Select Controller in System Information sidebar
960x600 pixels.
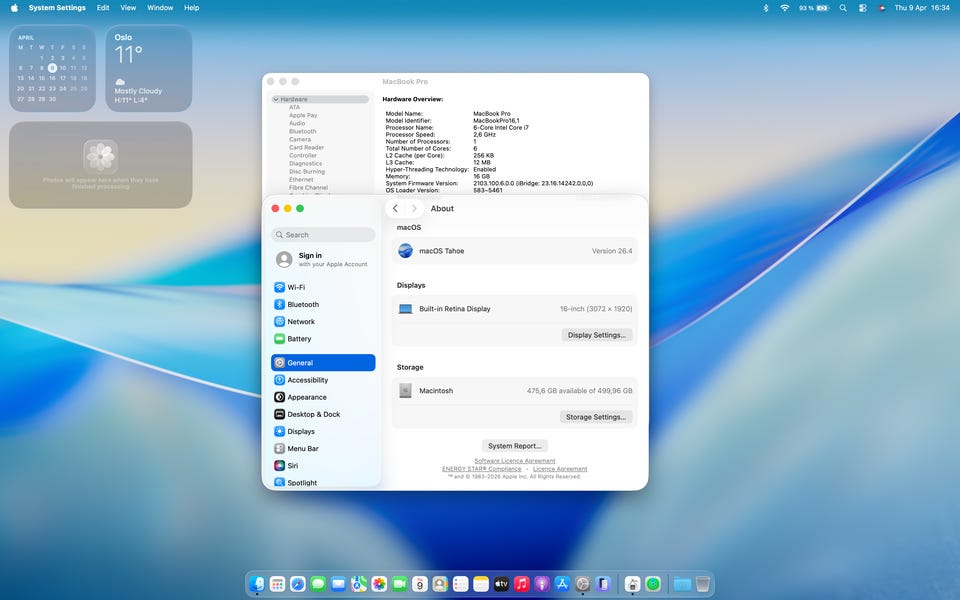point(302,156)
